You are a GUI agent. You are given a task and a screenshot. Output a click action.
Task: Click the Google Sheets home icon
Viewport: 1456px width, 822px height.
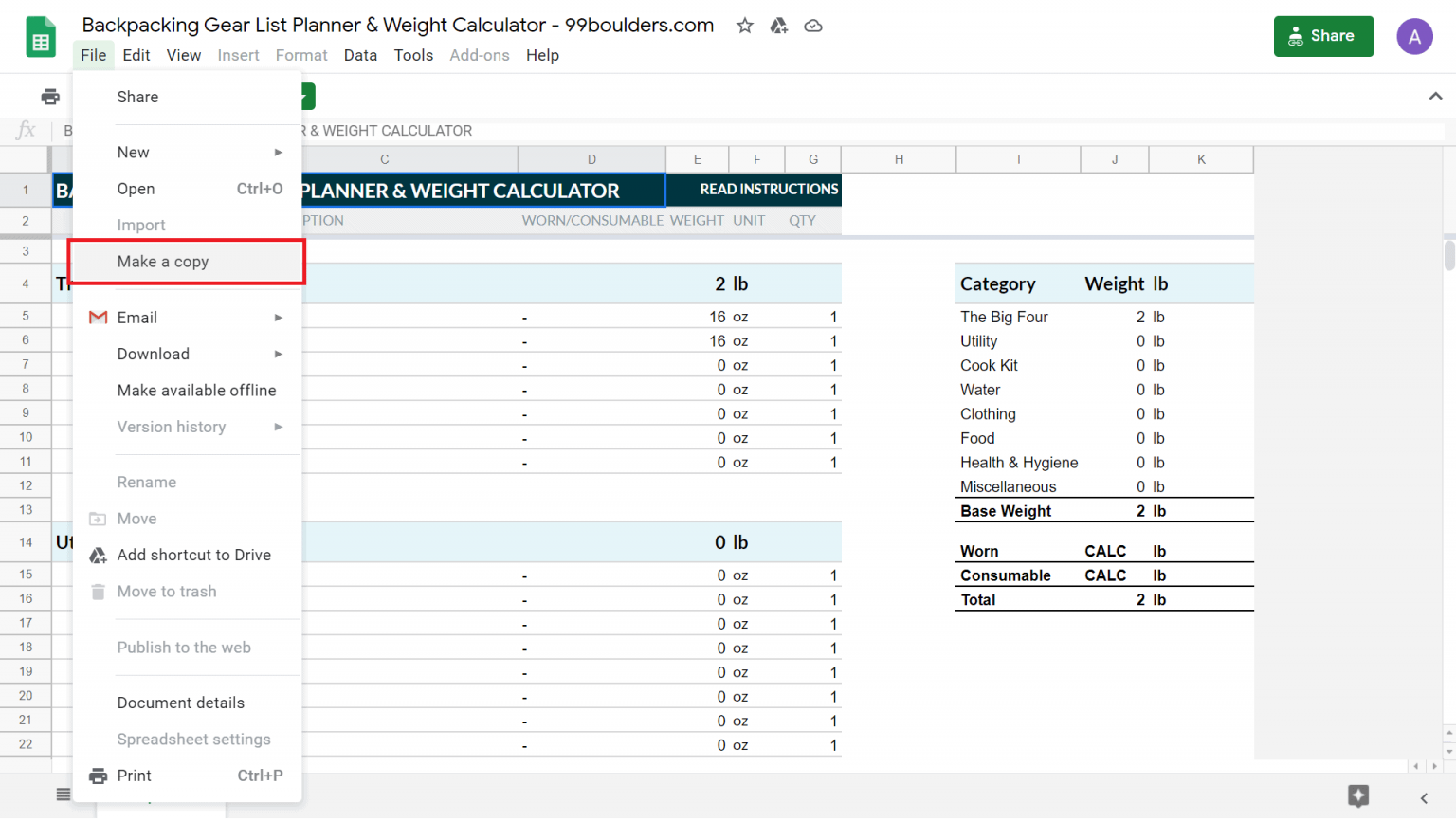click(41, 38)
